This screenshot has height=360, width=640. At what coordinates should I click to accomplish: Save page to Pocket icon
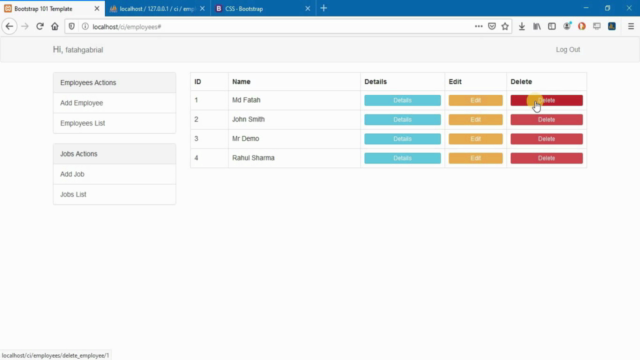[492, 27]
